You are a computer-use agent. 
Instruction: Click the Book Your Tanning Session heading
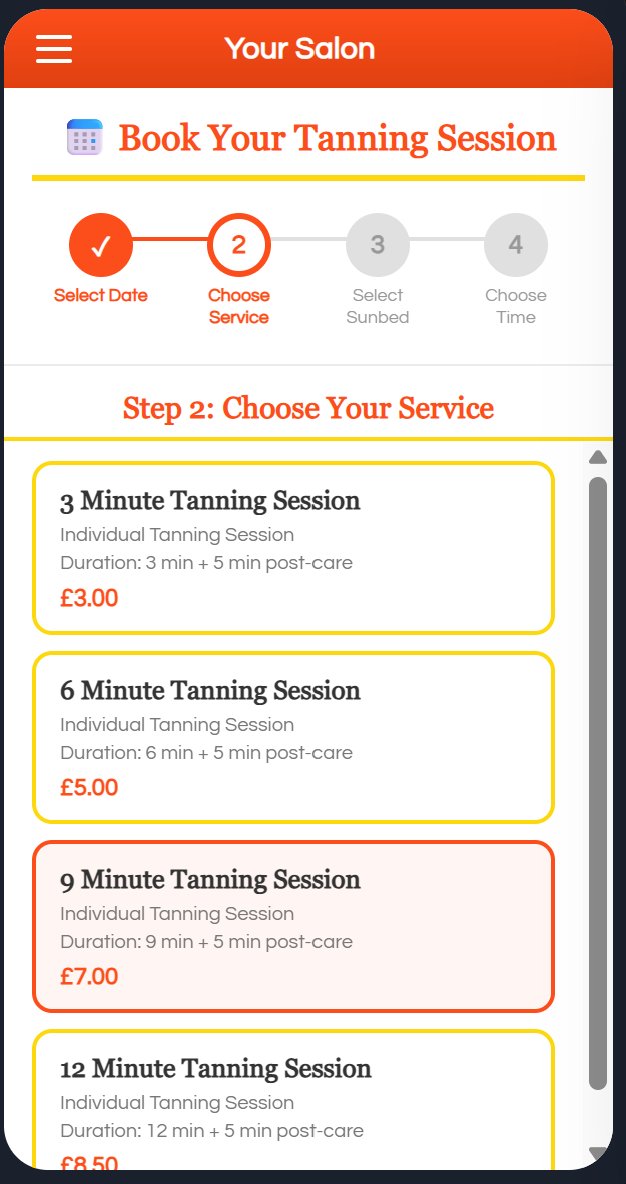tap(337, 138)
